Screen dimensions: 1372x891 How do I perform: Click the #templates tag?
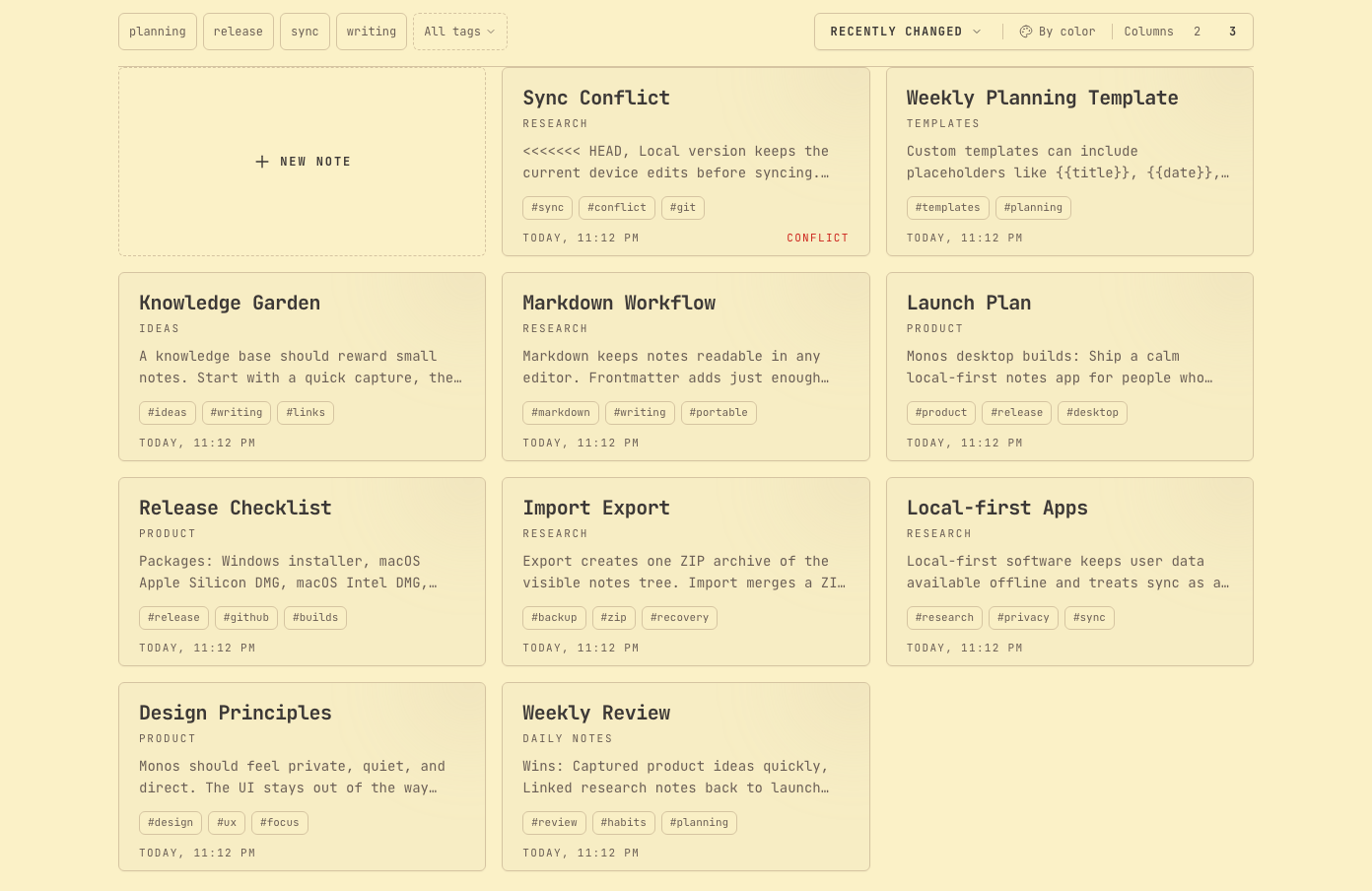pos(947,208)
